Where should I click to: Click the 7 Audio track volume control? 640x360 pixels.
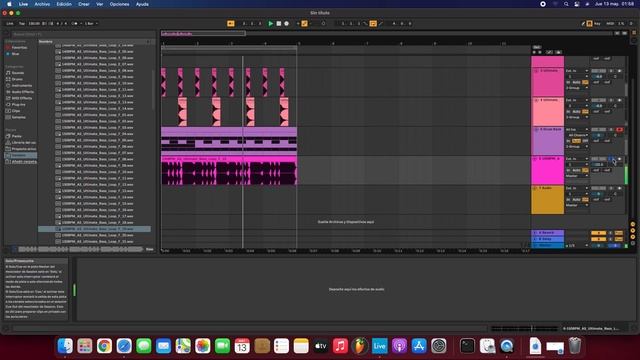(599, 194)
